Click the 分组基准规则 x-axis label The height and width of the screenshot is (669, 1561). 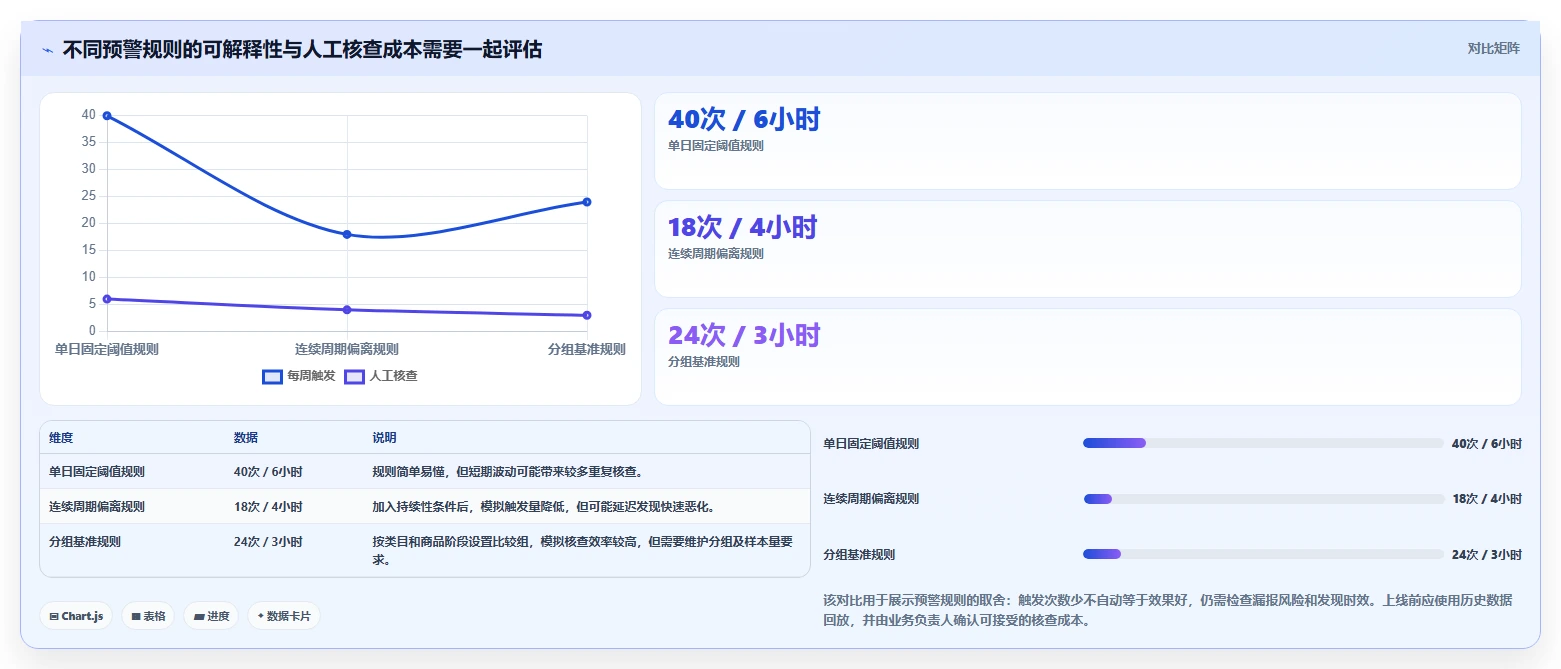pyautogui.click(x=587, y=349)
